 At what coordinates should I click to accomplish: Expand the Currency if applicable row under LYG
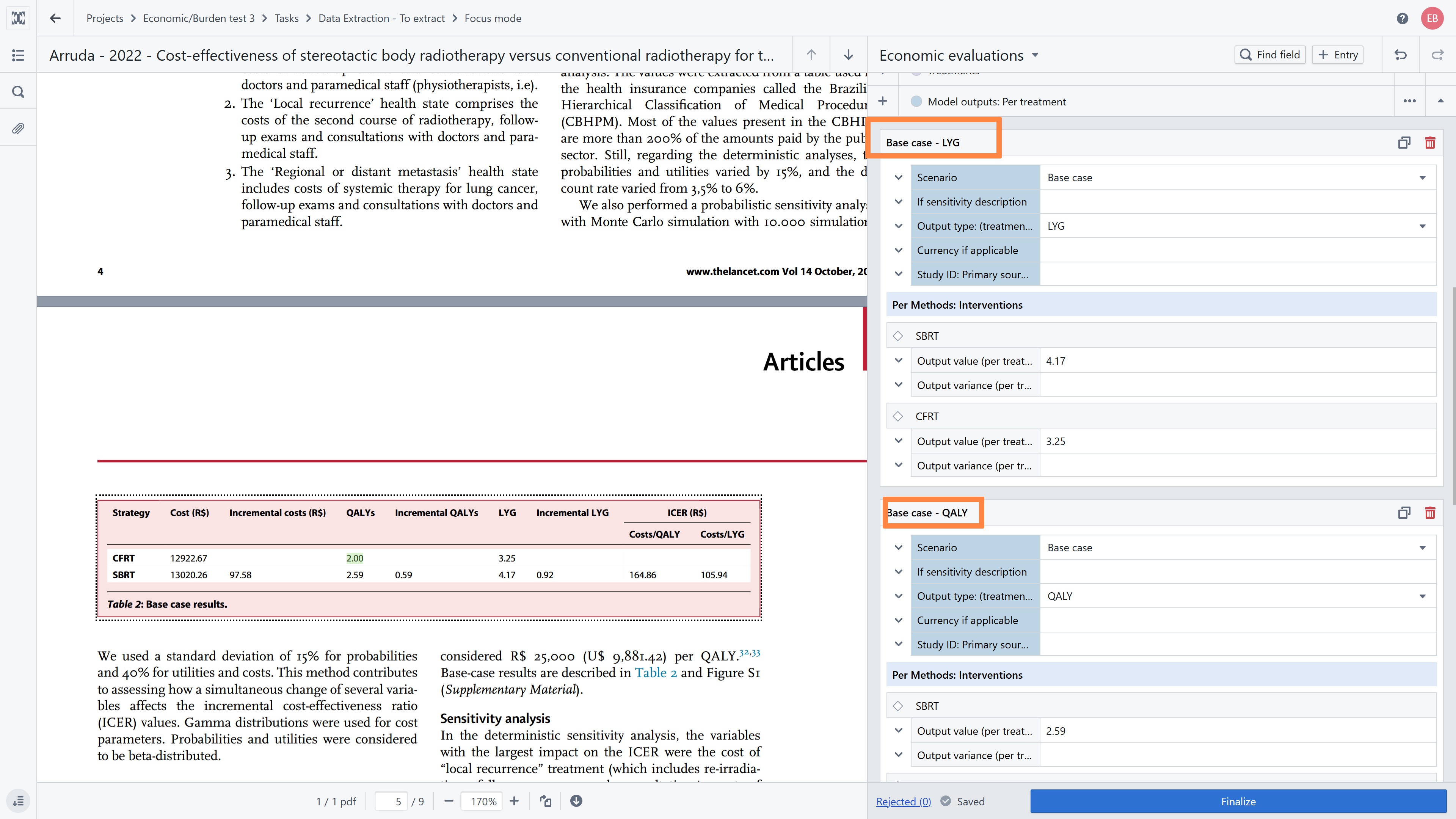898,250
